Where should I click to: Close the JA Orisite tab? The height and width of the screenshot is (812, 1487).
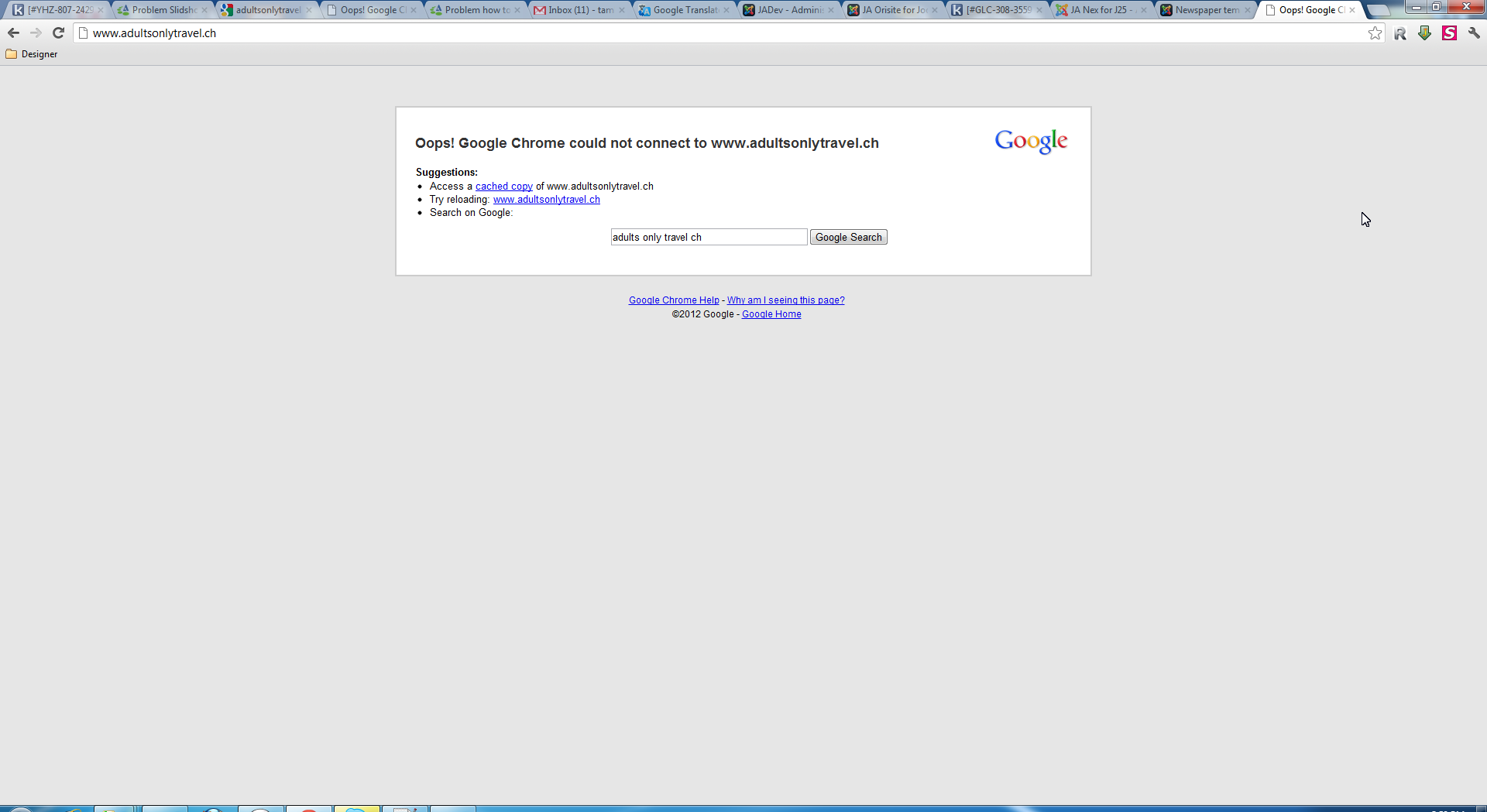click(935, 10)
